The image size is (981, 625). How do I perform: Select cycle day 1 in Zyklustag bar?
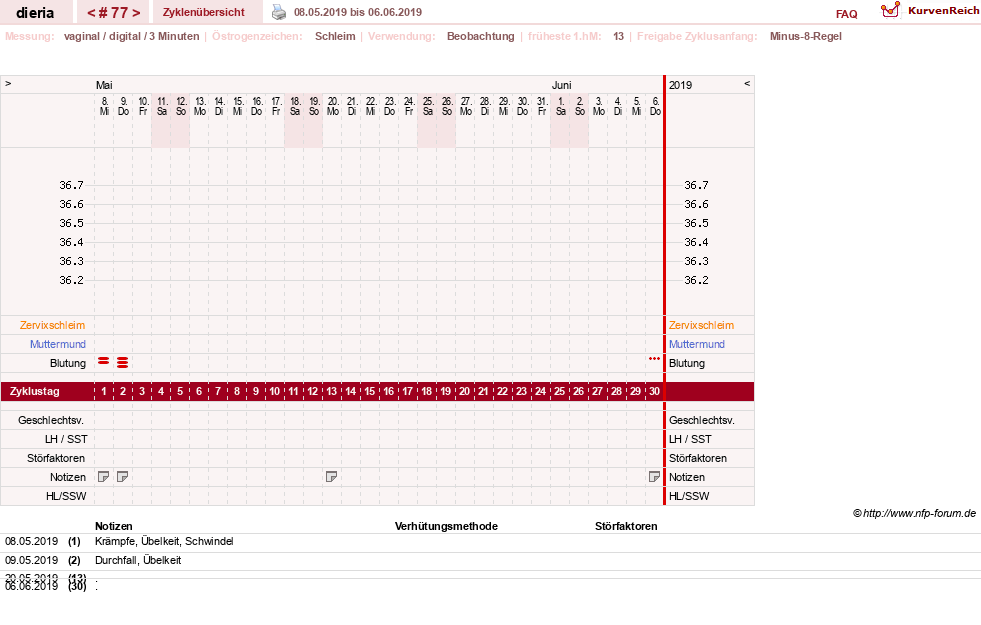click(x=104, y=391)
